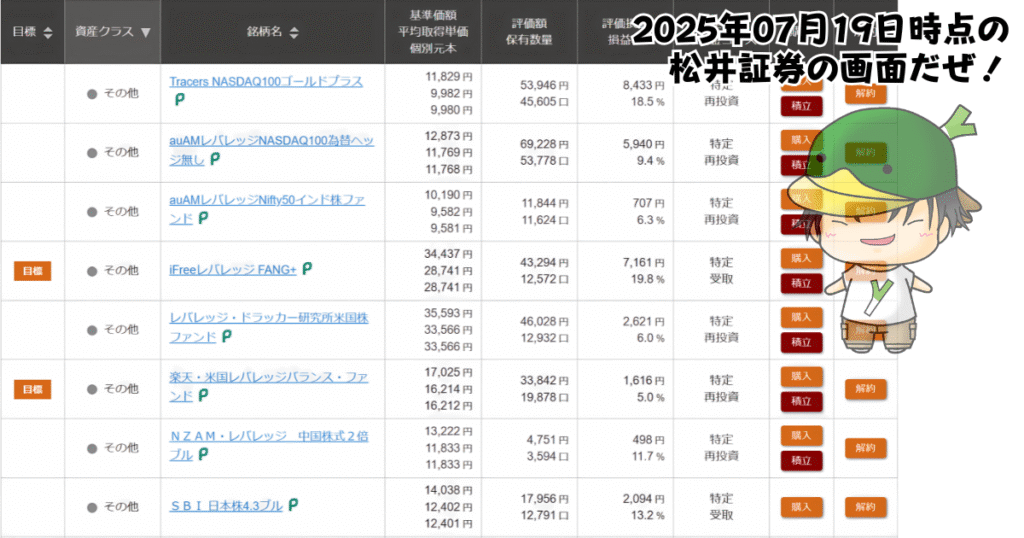Click the valuation amount 69,228円
Screen dimensions: 1024x538
[544, 144]
